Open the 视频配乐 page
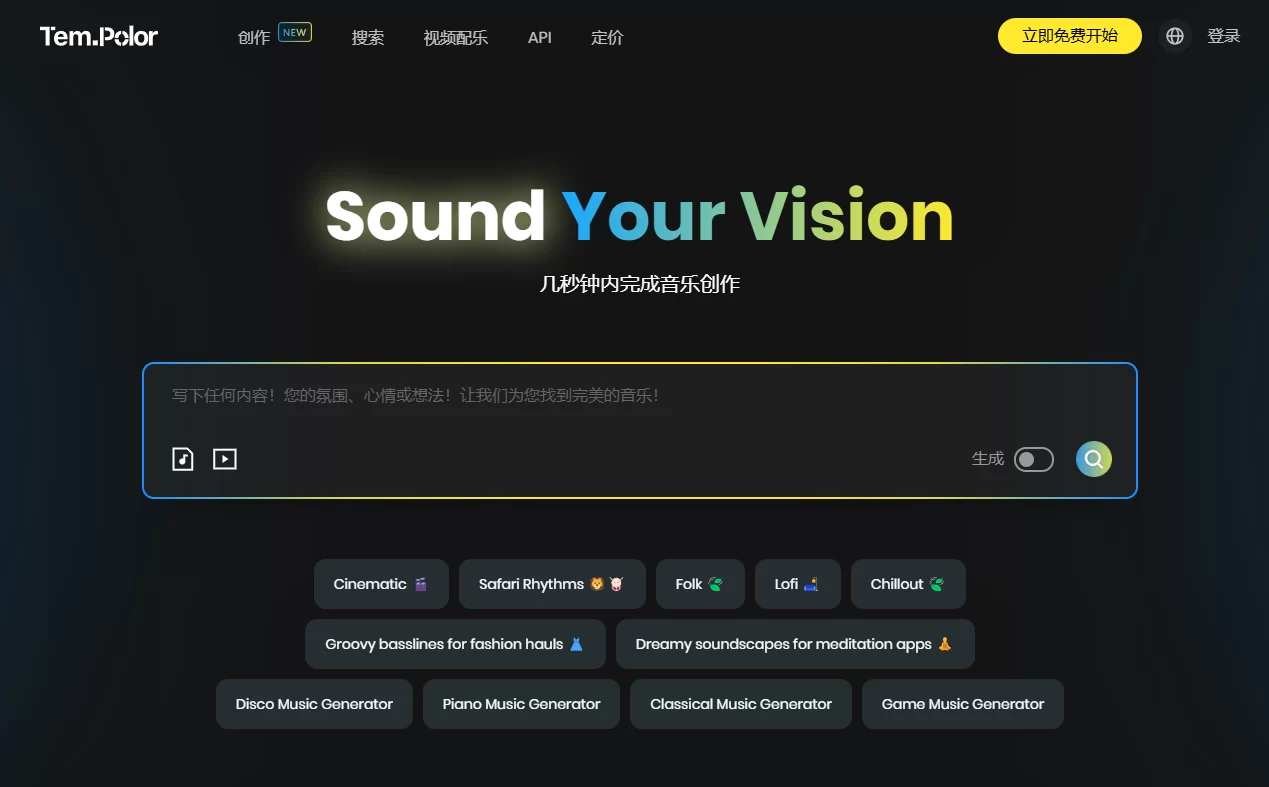Image resolution: width=1269 pixels, height=787 pixels. click(x=455, y=38)
